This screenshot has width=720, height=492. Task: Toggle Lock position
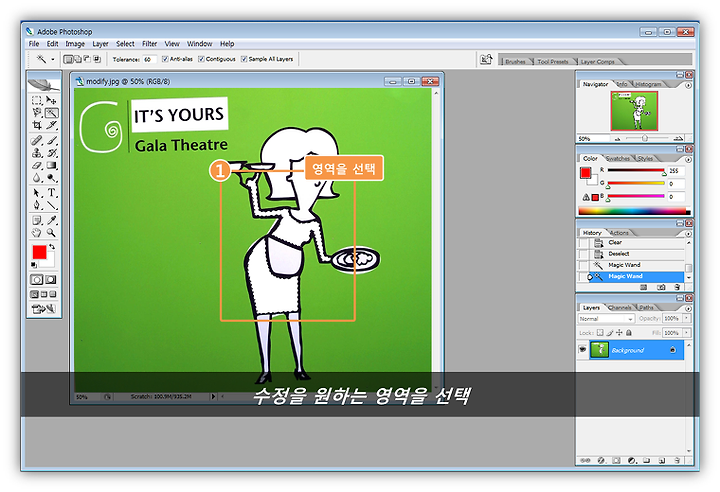click(x=619, y=333)
